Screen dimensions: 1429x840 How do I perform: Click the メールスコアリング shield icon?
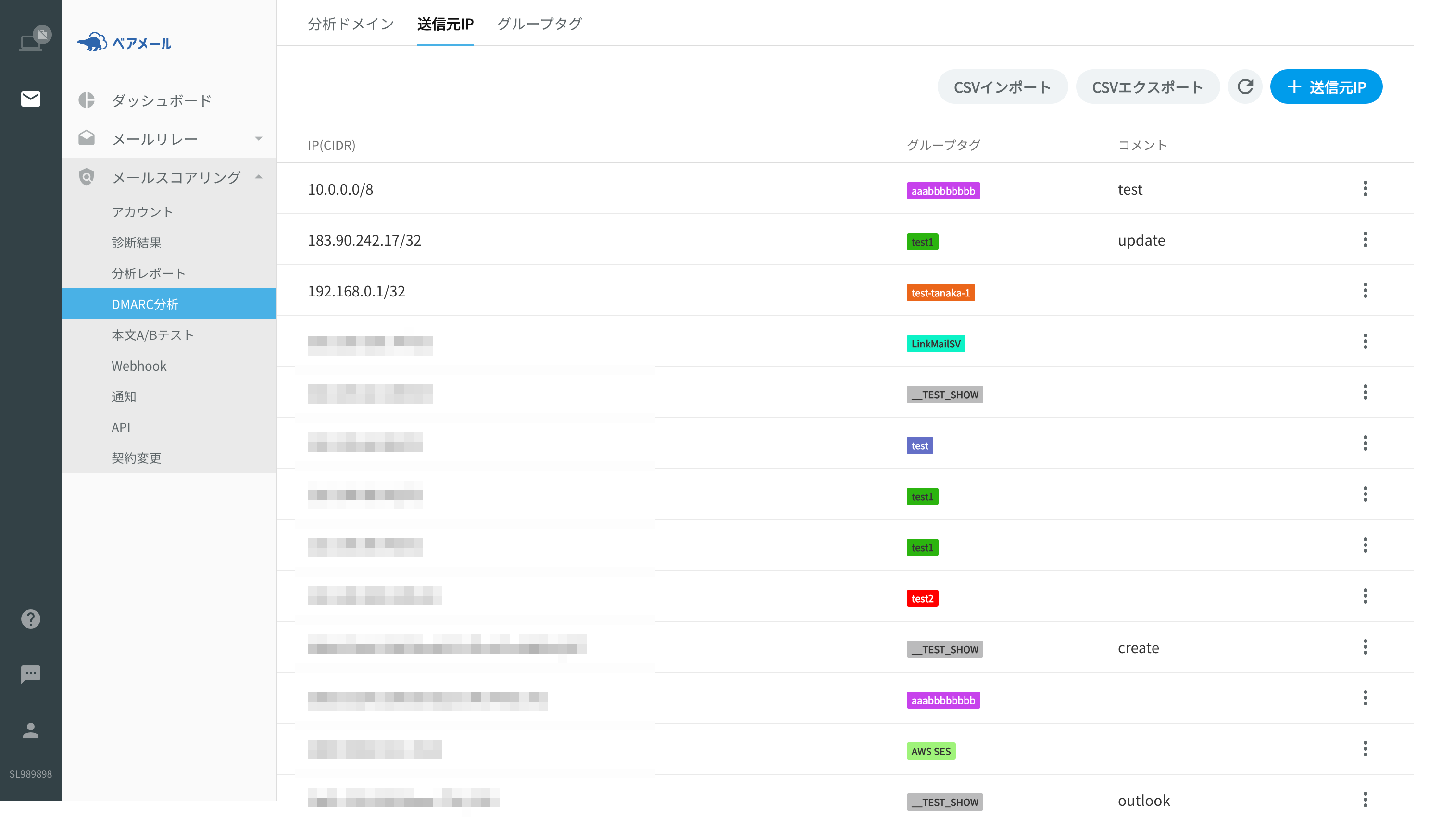tap(86, 177)
